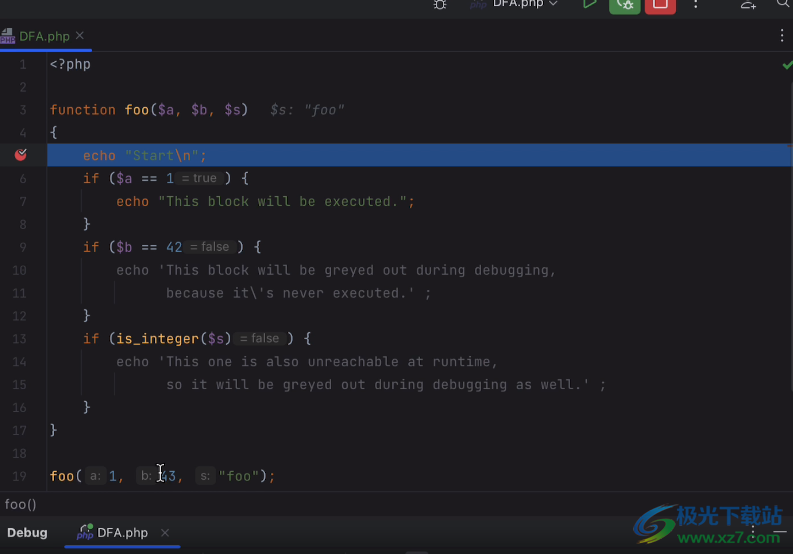Viewport: 793px width, 554px height.
Task: Click the '= false' hint after 42
Action: point(210,247)
